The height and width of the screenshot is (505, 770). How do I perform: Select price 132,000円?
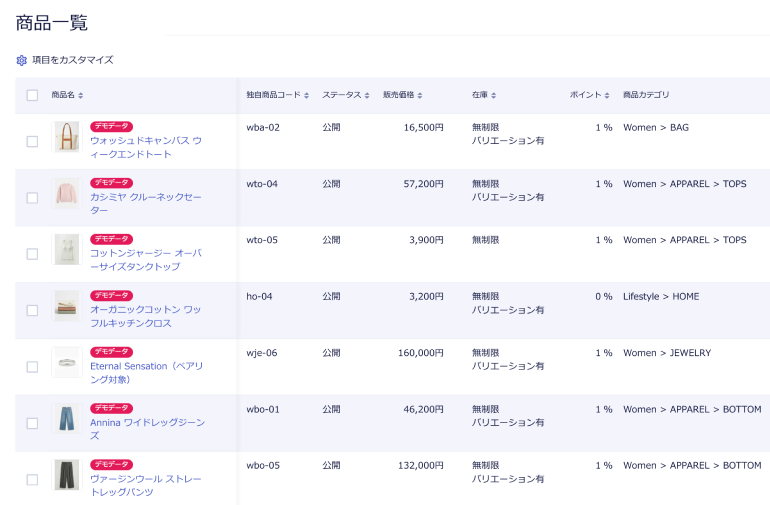420,466
